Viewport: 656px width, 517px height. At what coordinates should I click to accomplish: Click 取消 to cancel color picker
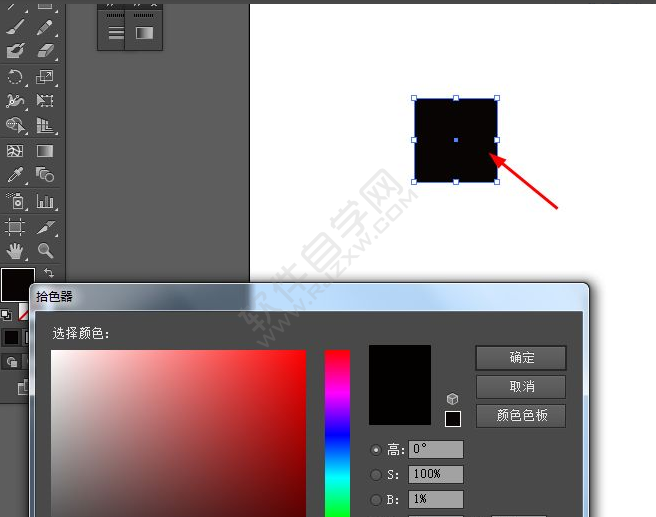(x=521, y=386)
